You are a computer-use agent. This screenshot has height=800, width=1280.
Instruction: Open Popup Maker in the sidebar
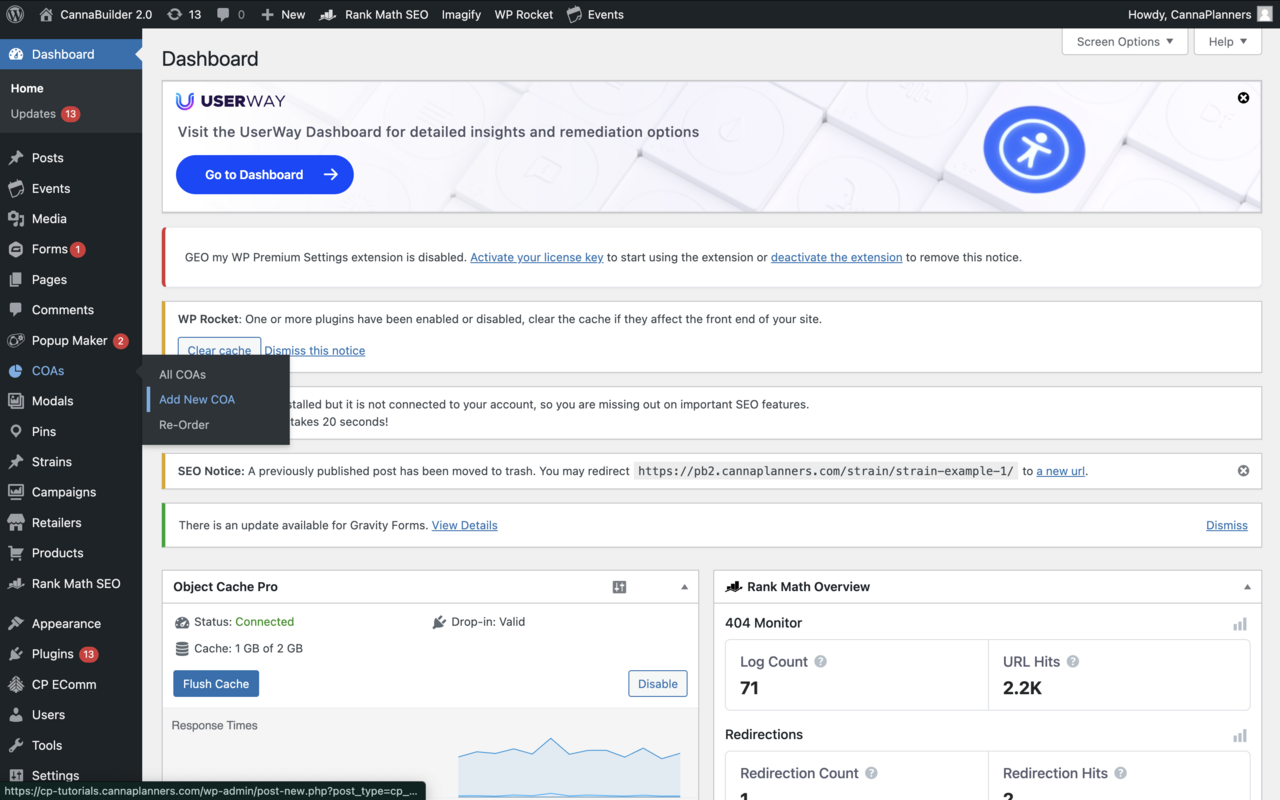pyautogui.click(x=71, y=340)
